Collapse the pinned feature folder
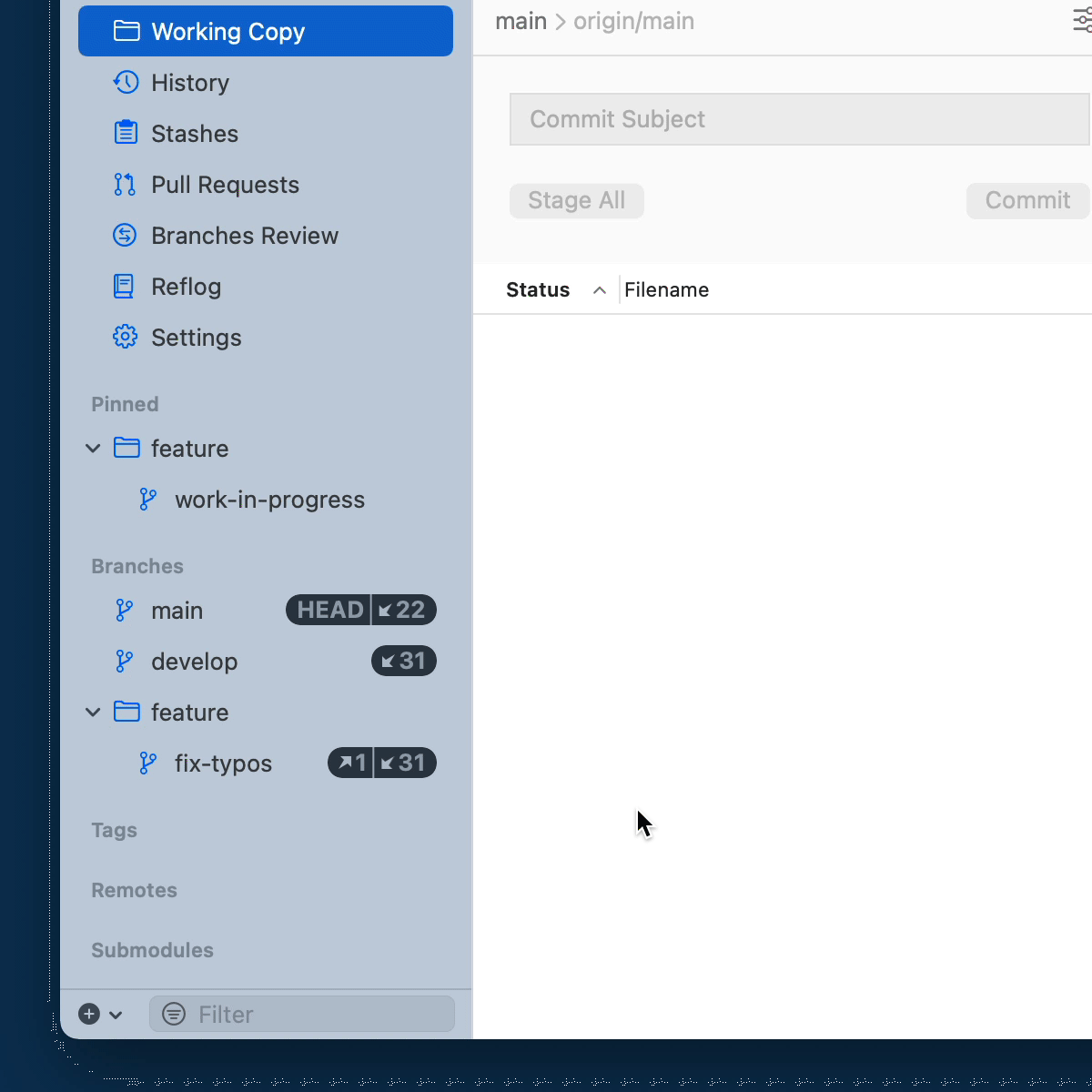This screenshot has width=1092, height=1092. pyautogui.click(x=93, y=449)
